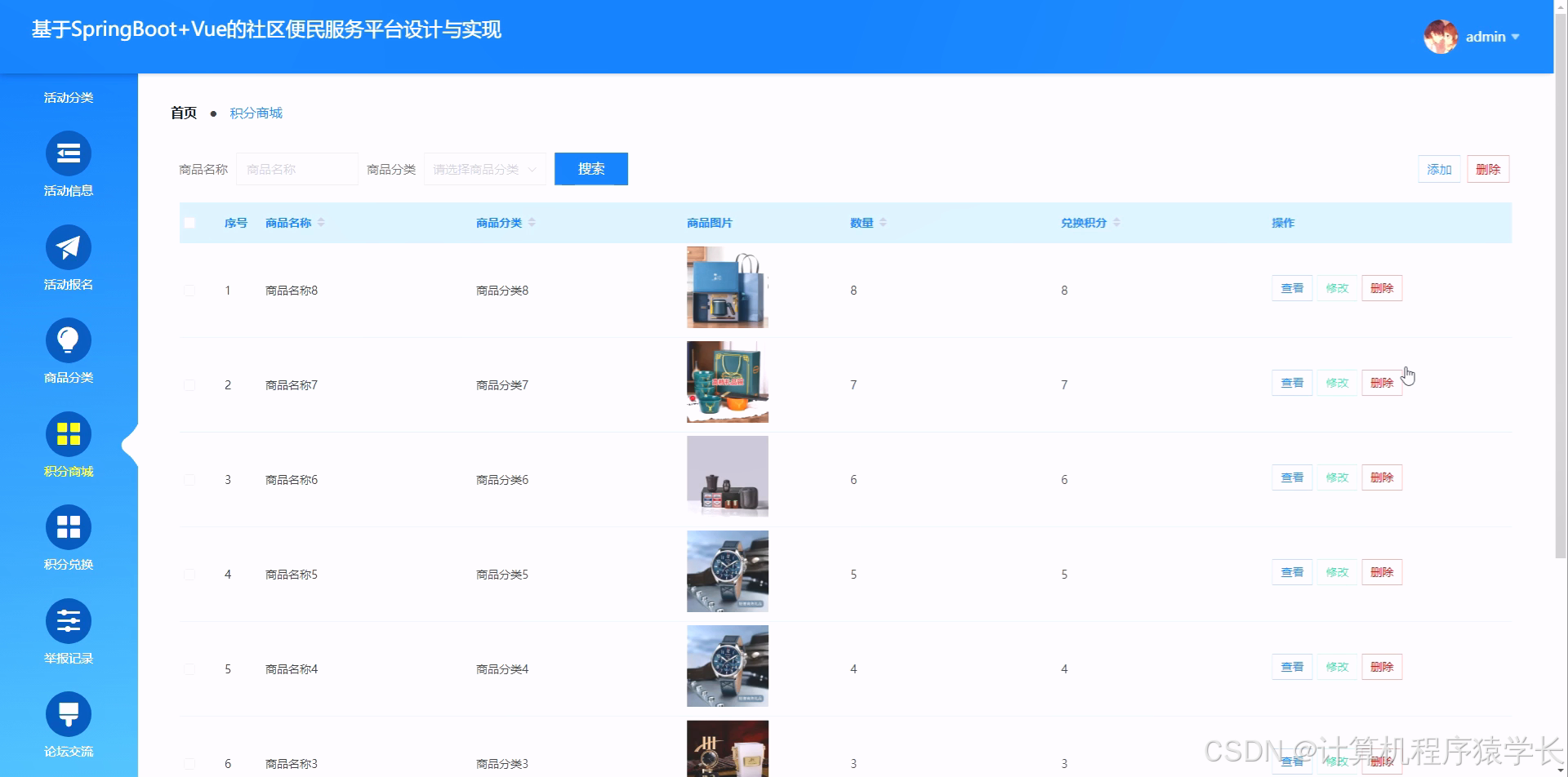Go to 首页 breadcrumb
Screen dimensions: 1568x777
[184, 113]
